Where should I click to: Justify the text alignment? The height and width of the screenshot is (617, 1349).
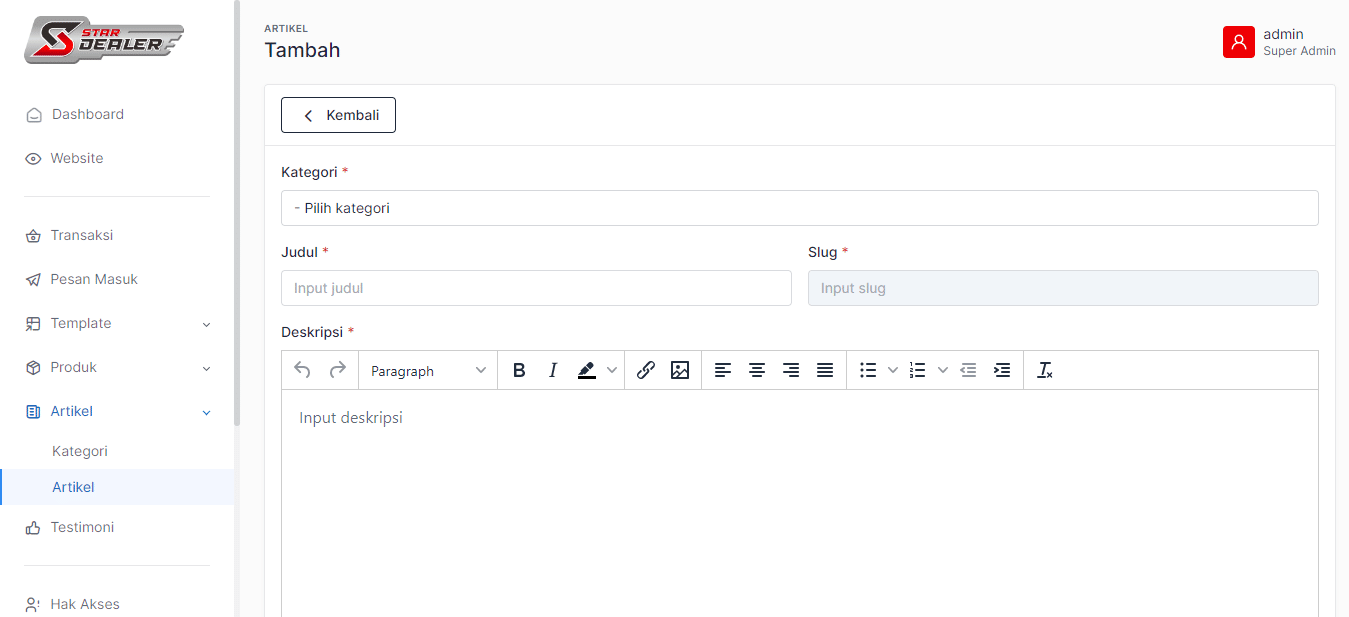[825, 370]
